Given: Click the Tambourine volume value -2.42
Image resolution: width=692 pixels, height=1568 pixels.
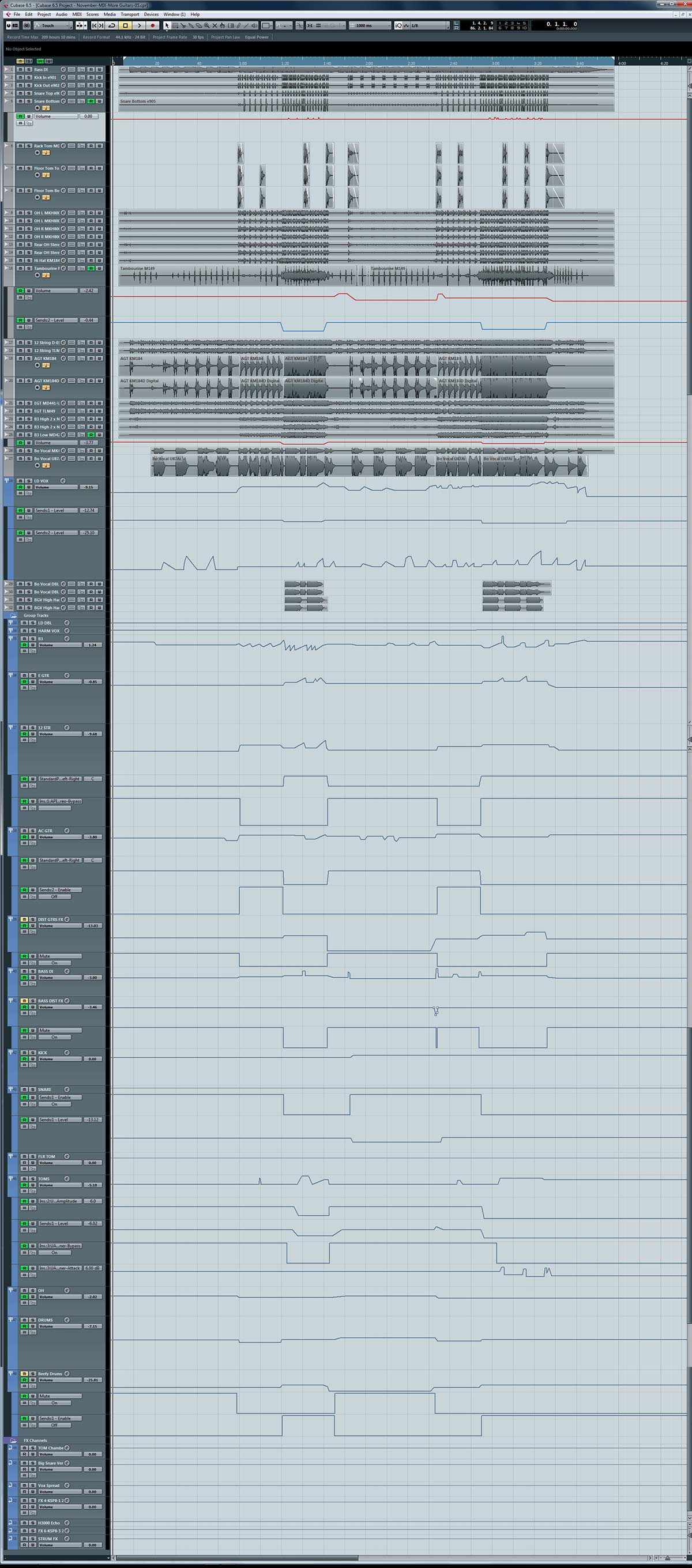Looking at the screenshot, I should (89, 291).
